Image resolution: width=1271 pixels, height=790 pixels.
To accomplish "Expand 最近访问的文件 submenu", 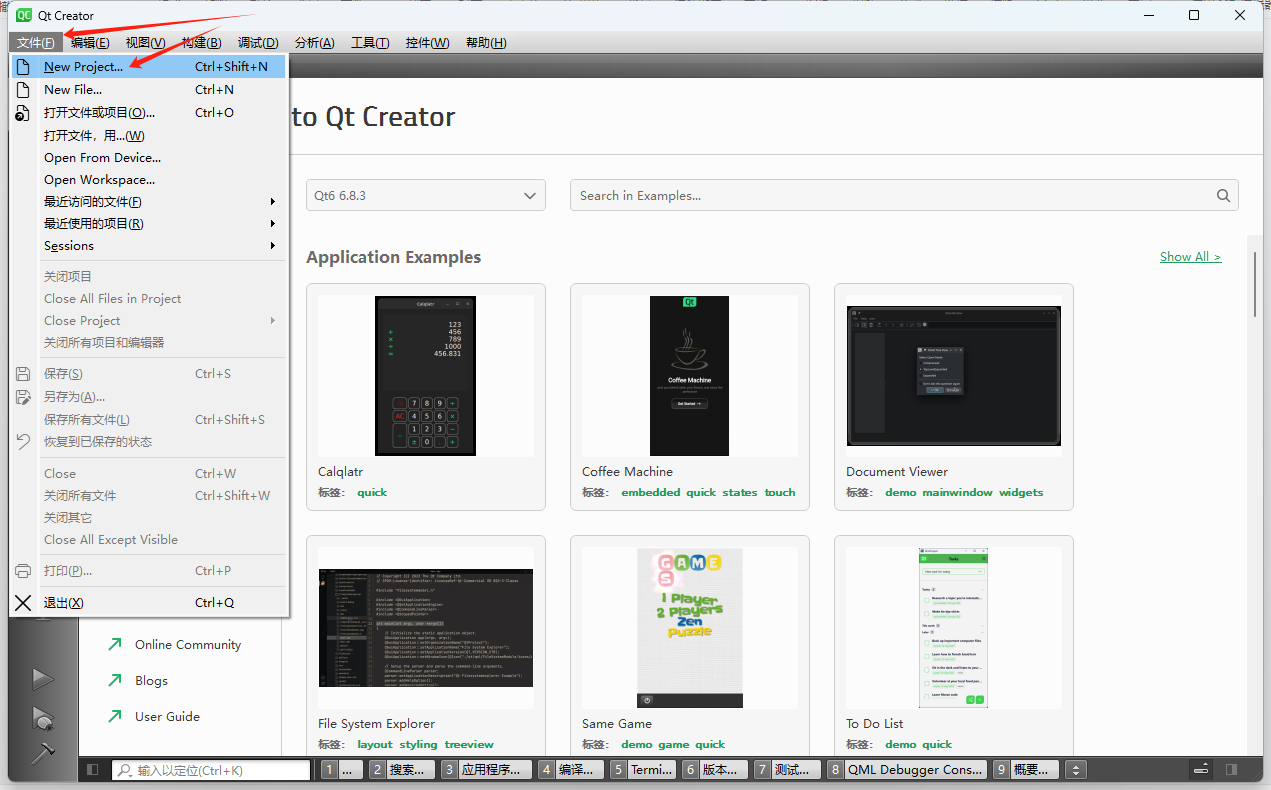I will pyautogui.click(x=148, y=201).
